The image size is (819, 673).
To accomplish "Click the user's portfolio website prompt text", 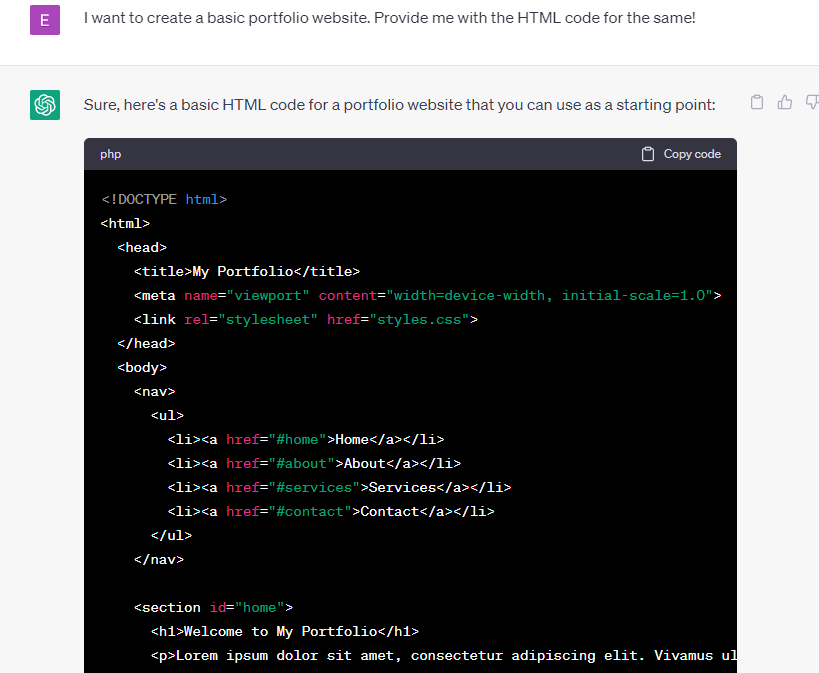I will click(x=389, y=19).
